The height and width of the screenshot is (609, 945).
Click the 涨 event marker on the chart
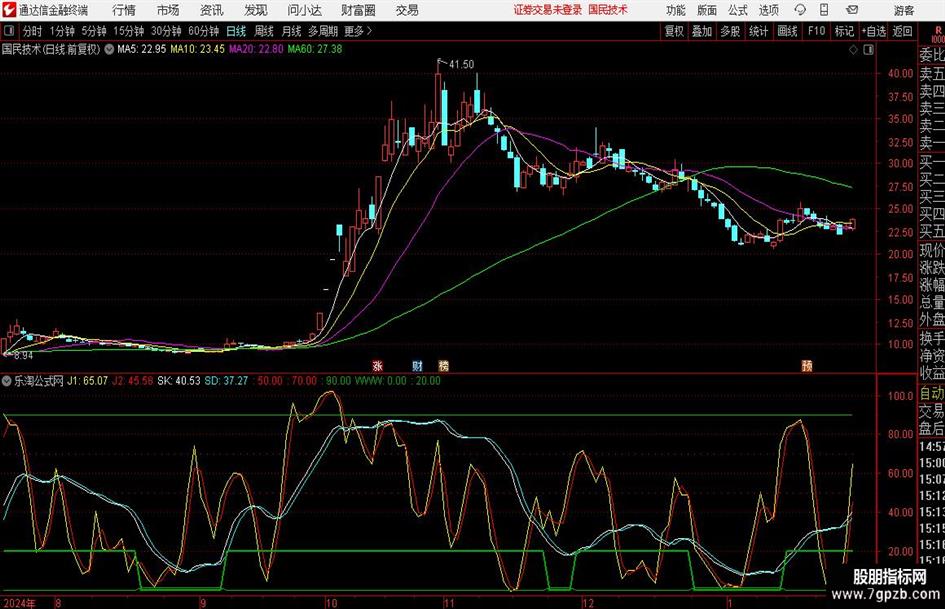coord(378,365)
